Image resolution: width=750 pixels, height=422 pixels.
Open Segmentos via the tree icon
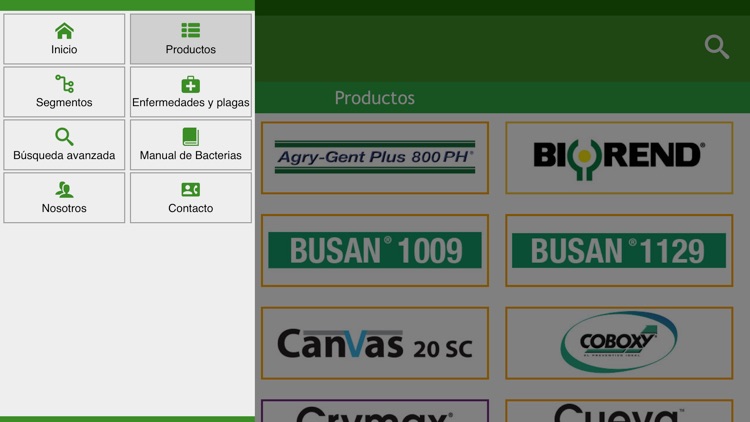click(64, 84)
